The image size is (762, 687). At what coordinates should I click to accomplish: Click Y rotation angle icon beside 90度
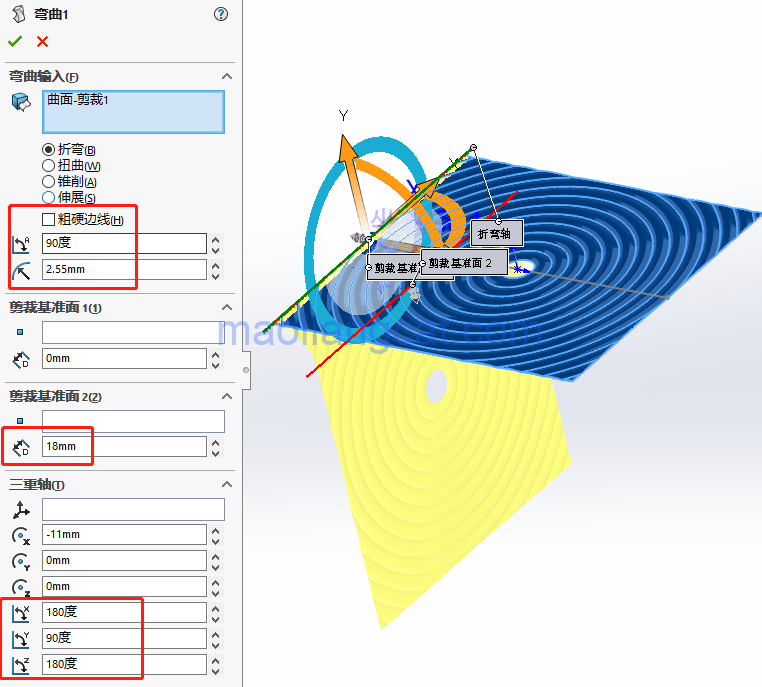tap(21, 639)
